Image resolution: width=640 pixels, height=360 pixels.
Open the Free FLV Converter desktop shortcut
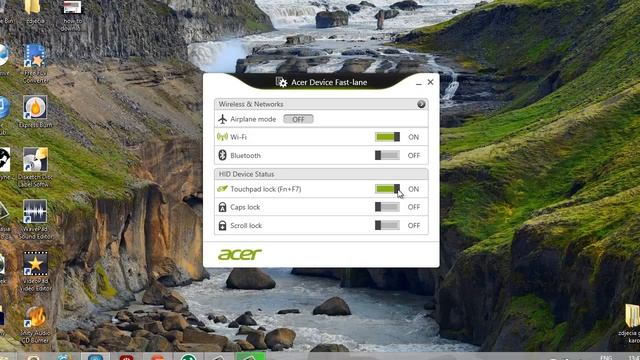(x=35, y=64)
